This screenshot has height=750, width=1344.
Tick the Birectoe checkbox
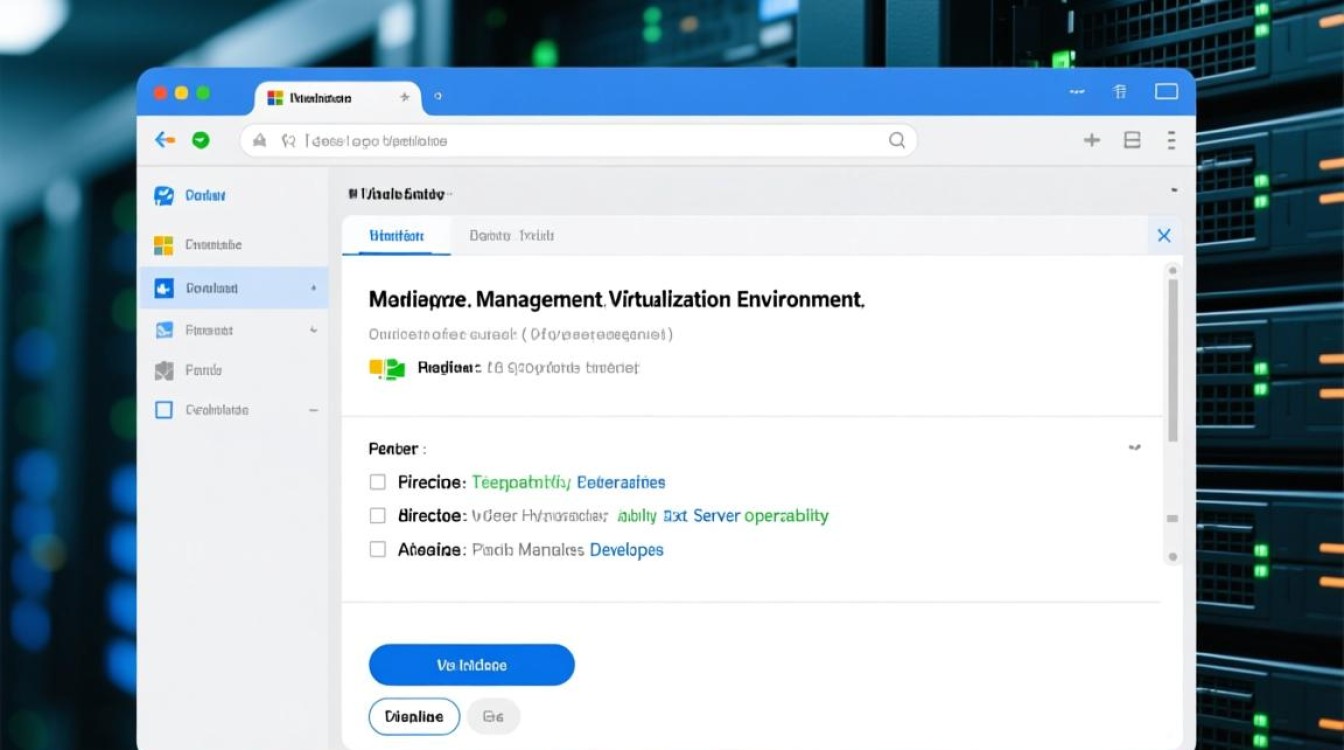pos(378,516)
